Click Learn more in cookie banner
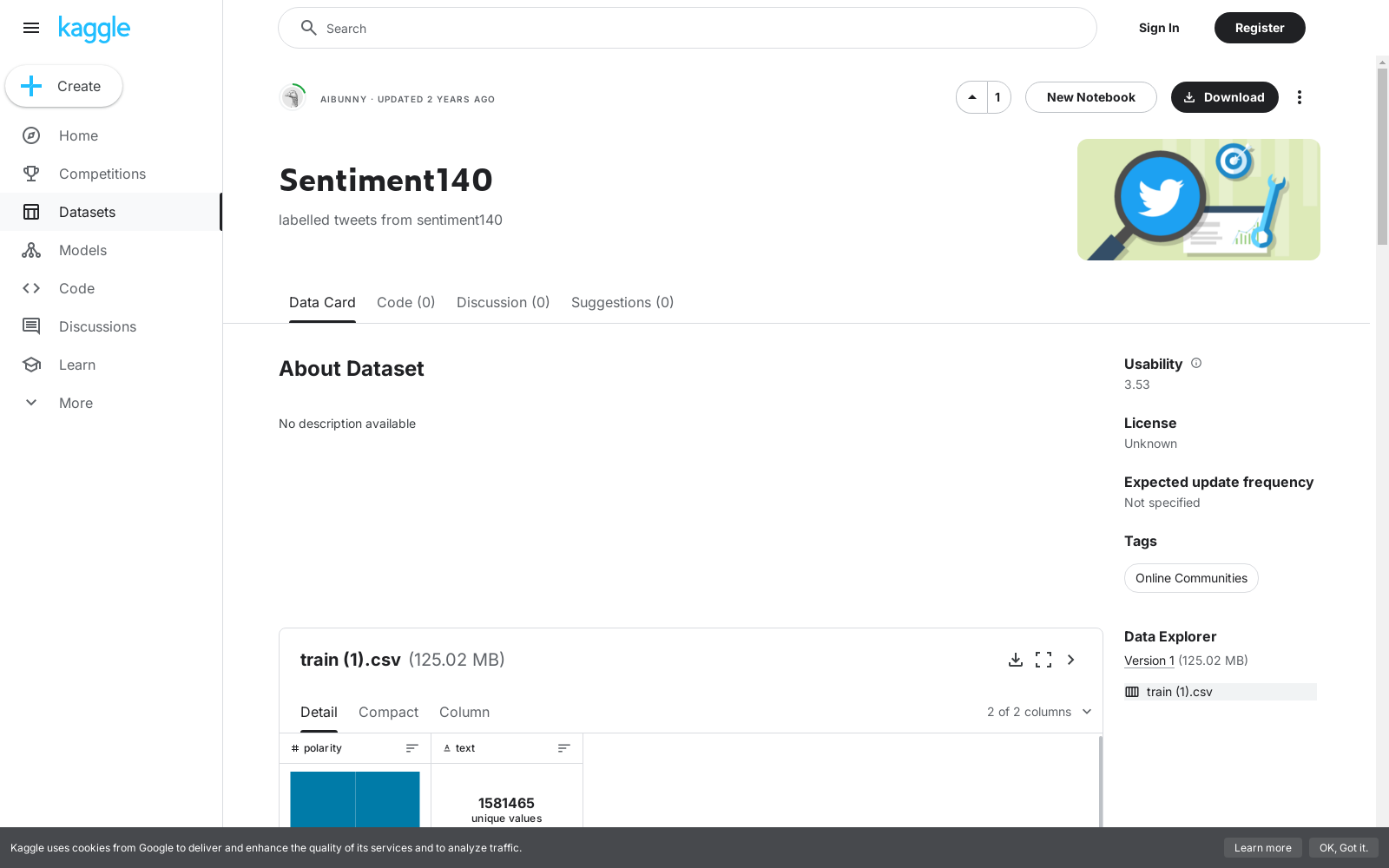 1262,848
